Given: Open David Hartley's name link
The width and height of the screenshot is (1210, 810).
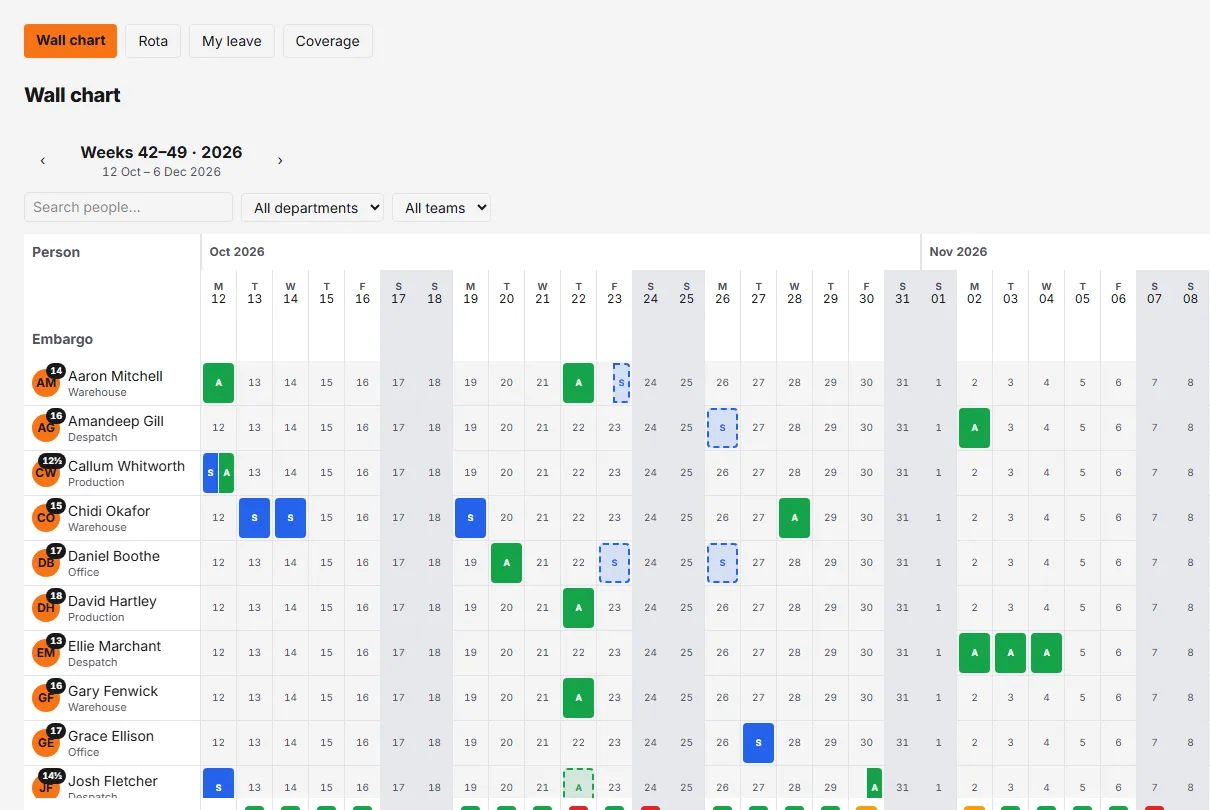Looking at the screenshot, I should coord(112,601).
